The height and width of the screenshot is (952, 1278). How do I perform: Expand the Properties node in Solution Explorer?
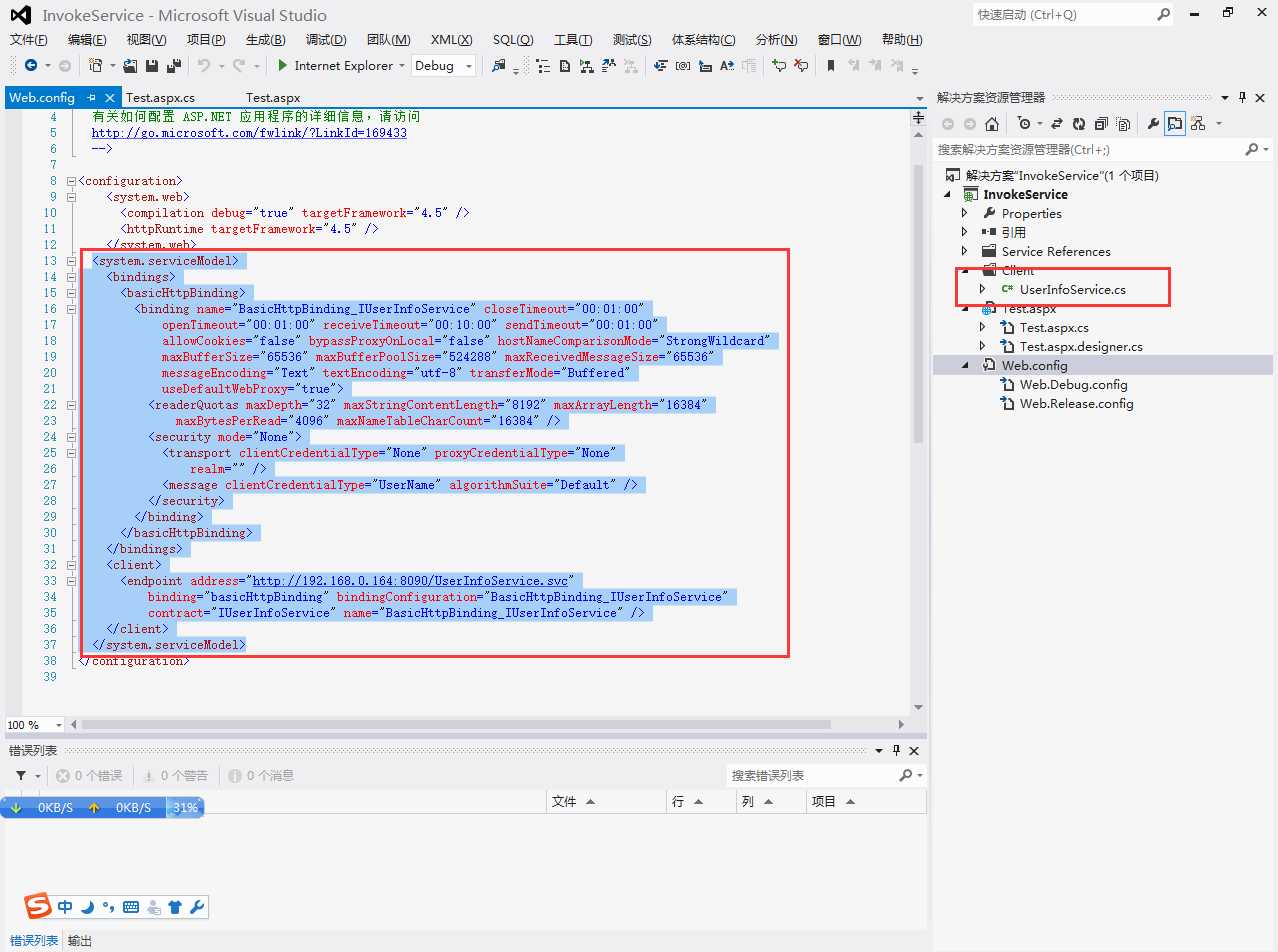tap(965, 213)
